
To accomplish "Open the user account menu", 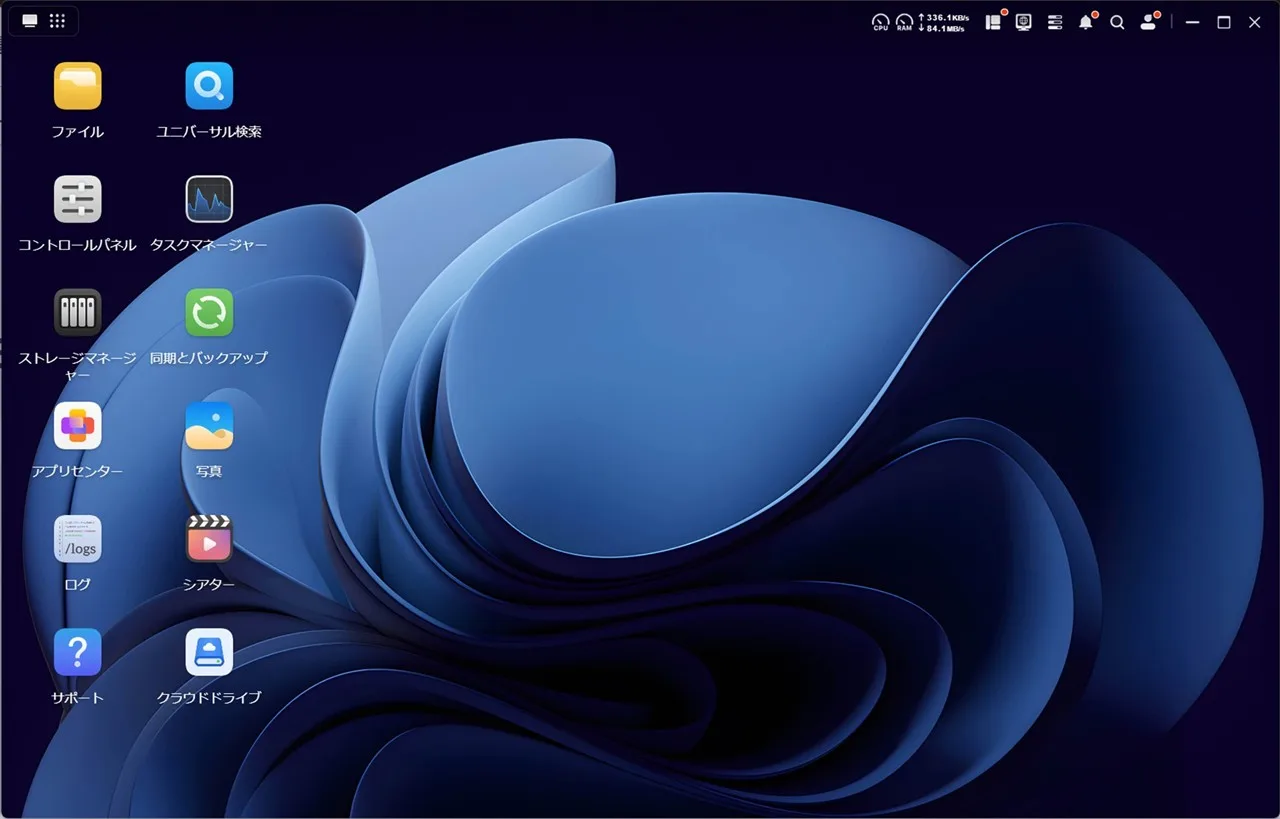I will point(1149,22).
